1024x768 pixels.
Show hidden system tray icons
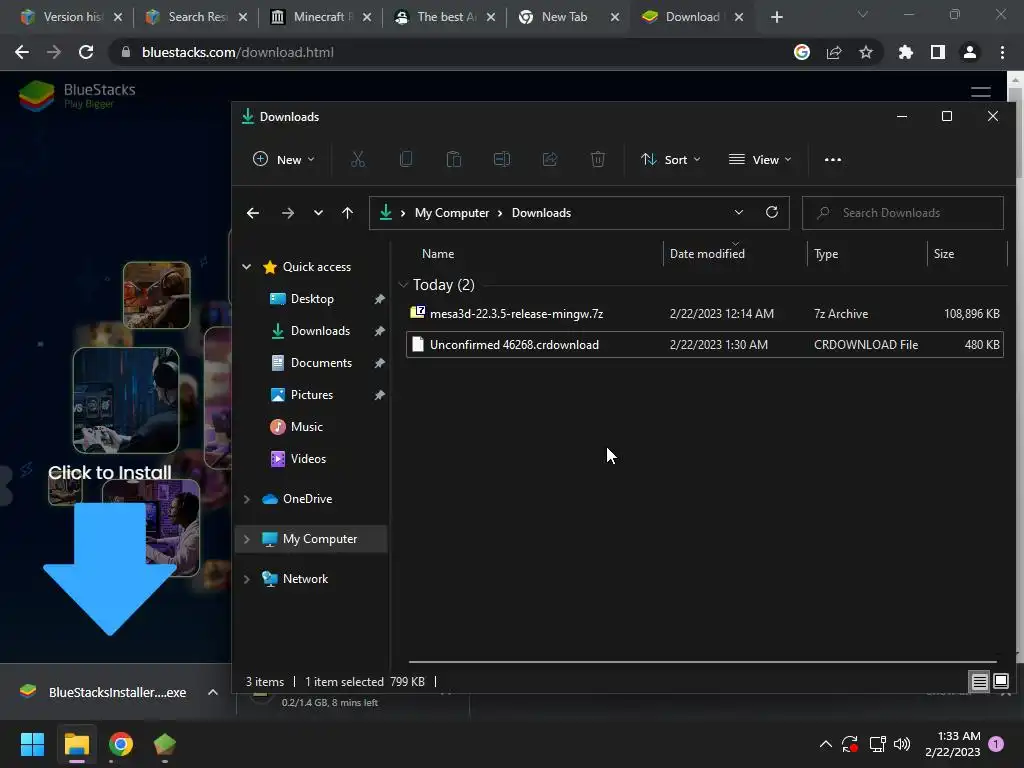(825, 744)
